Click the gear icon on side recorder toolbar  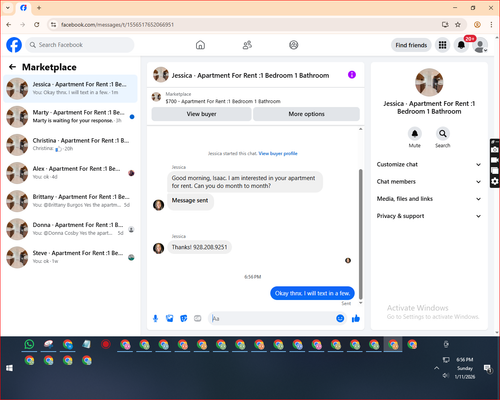tap(495, 181)
